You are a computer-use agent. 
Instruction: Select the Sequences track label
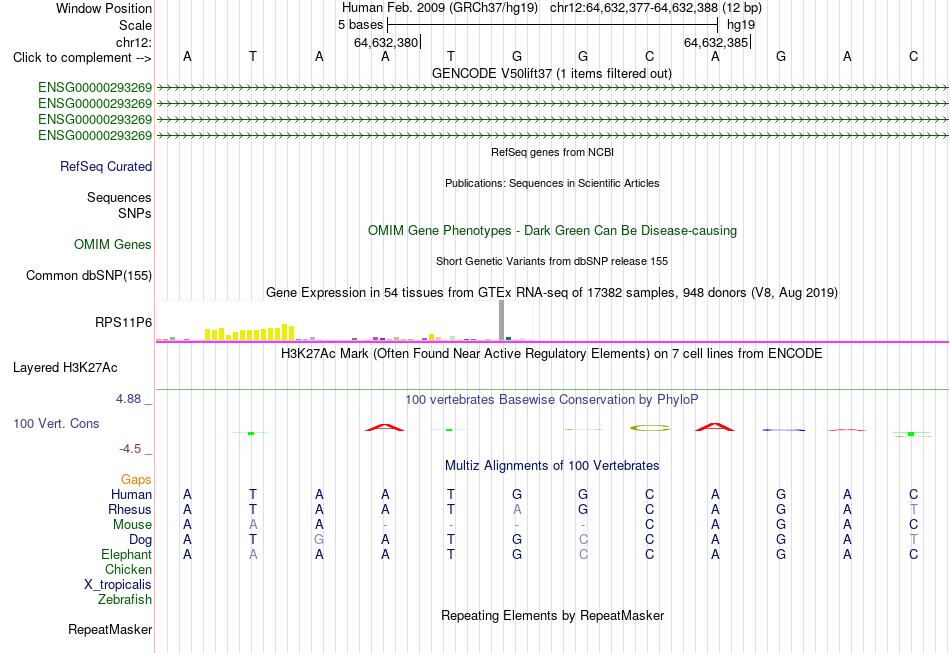click(x=119, y=197)
